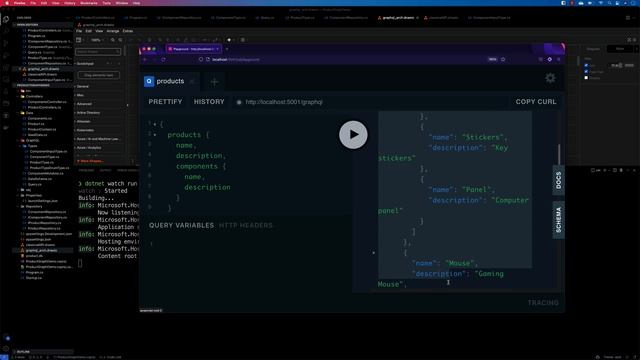This screenshot has width=640, height=360.
Task: Click COPY CURL button
Action: point(536,102)
